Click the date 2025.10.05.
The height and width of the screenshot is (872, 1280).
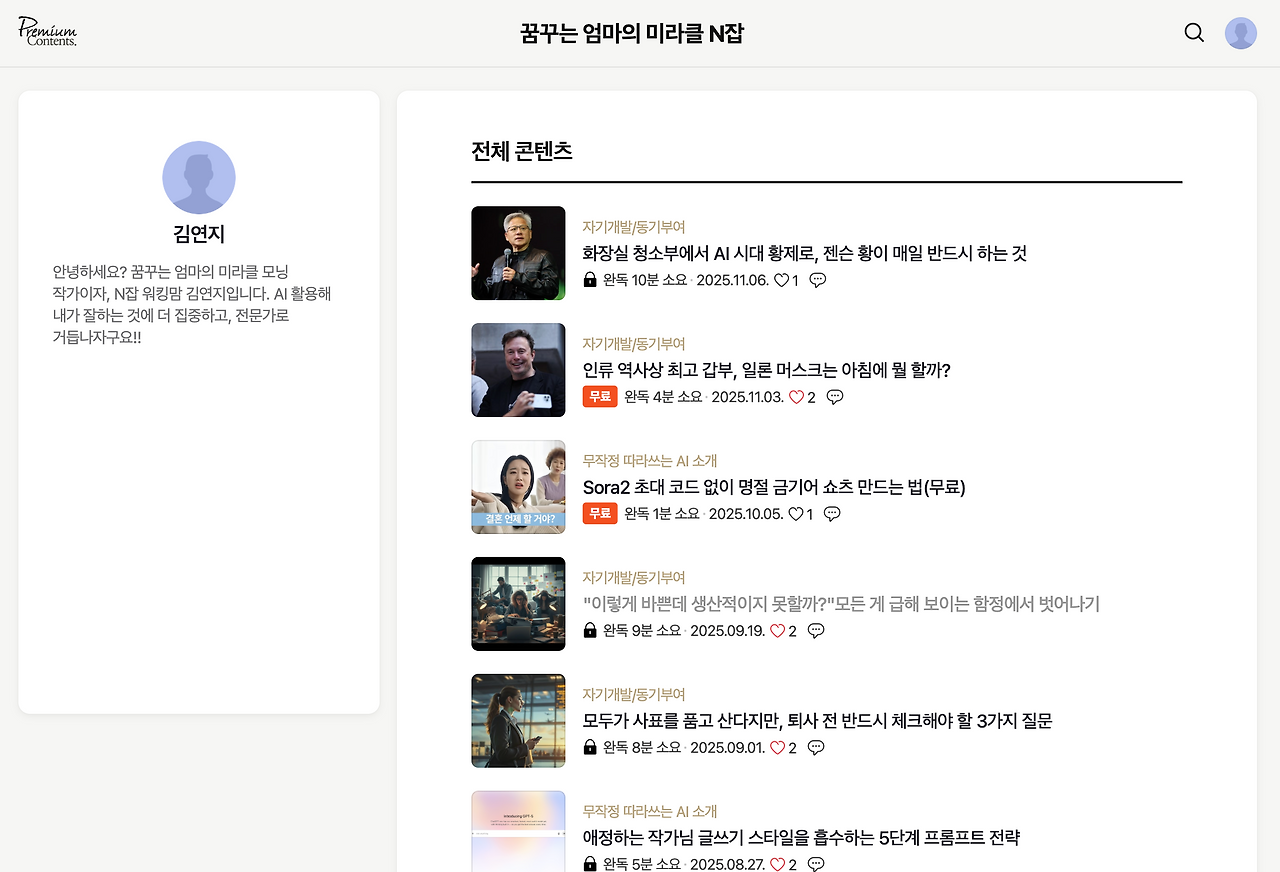(x=746, y=514)
